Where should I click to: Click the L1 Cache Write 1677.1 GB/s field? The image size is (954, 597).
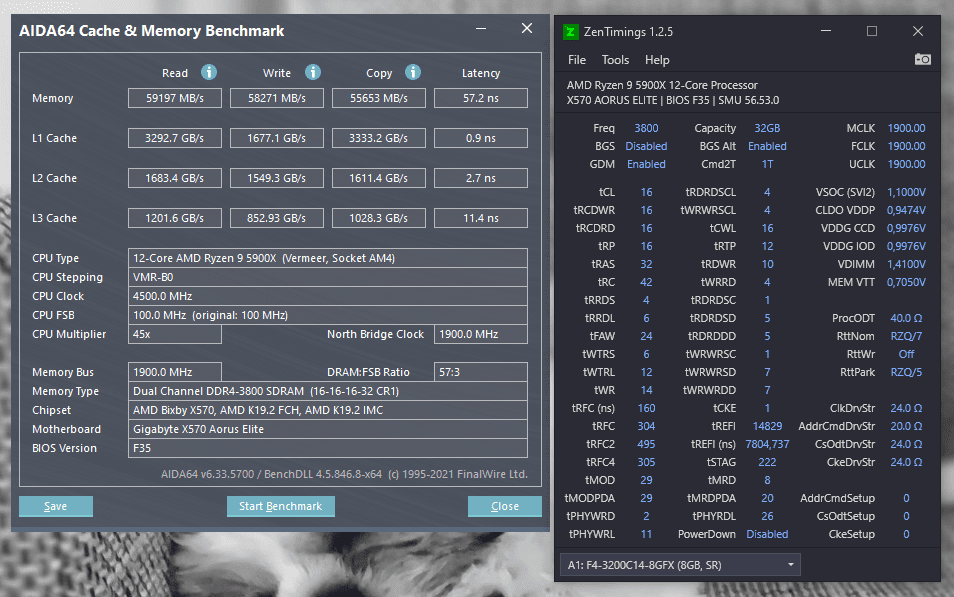(x=277, y=138)
